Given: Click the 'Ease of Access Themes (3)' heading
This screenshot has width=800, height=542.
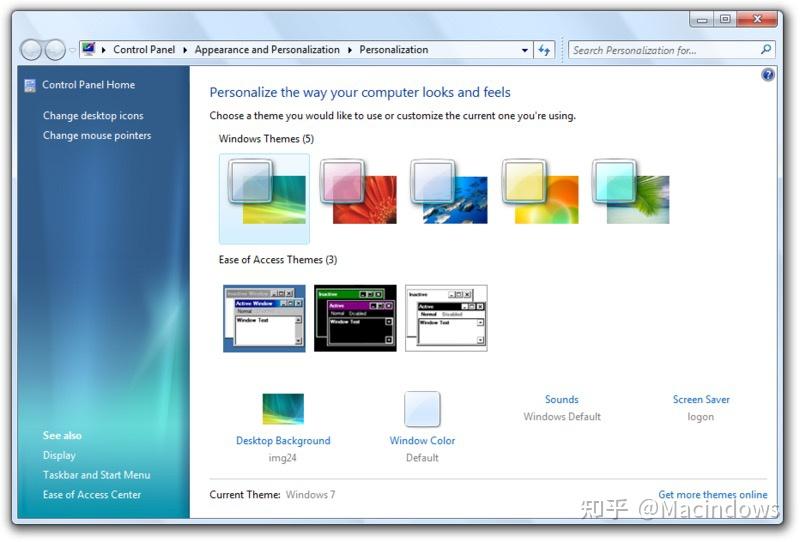Looking at the screenshot, I should 278,260.
